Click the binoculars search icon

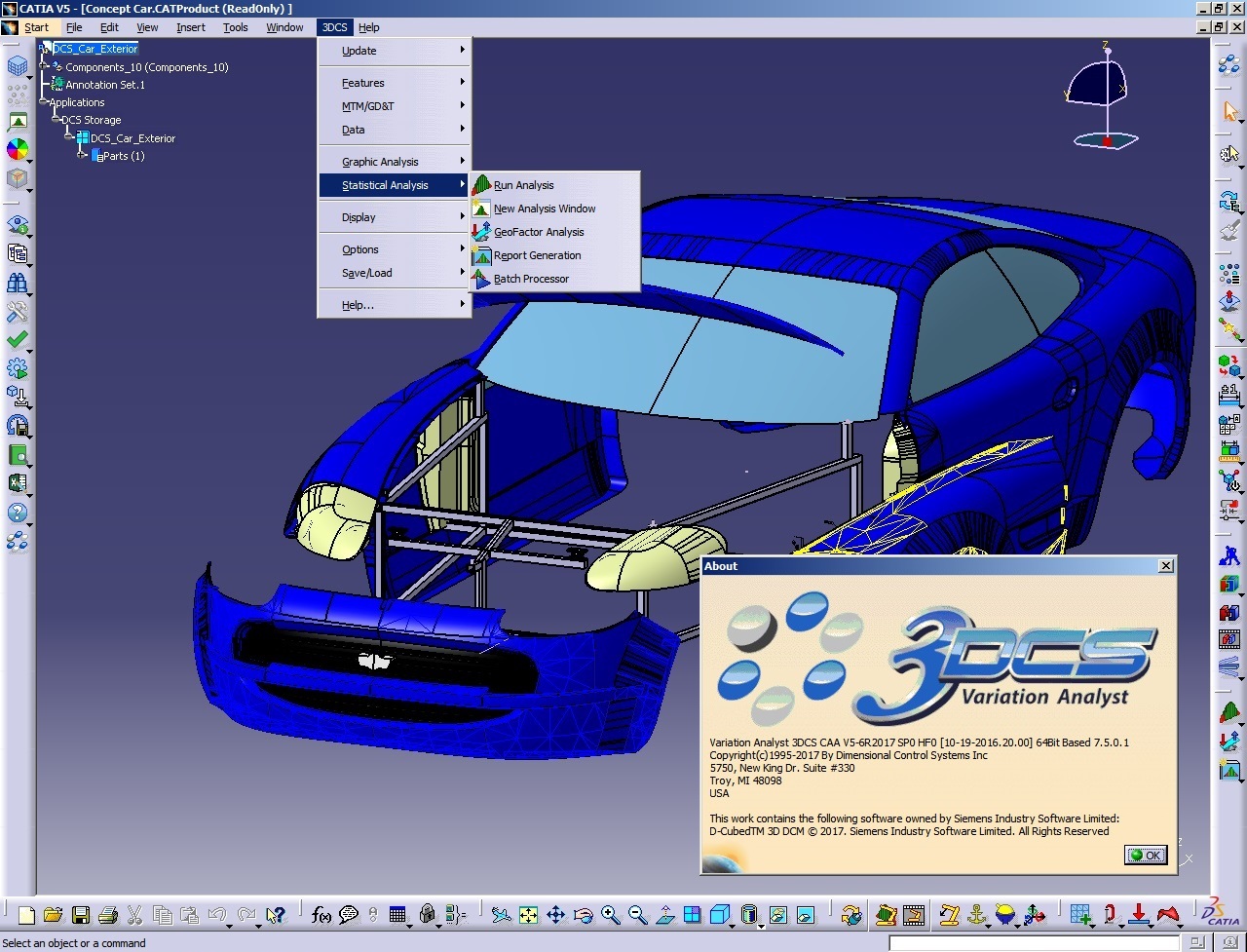tap(18, 283)
